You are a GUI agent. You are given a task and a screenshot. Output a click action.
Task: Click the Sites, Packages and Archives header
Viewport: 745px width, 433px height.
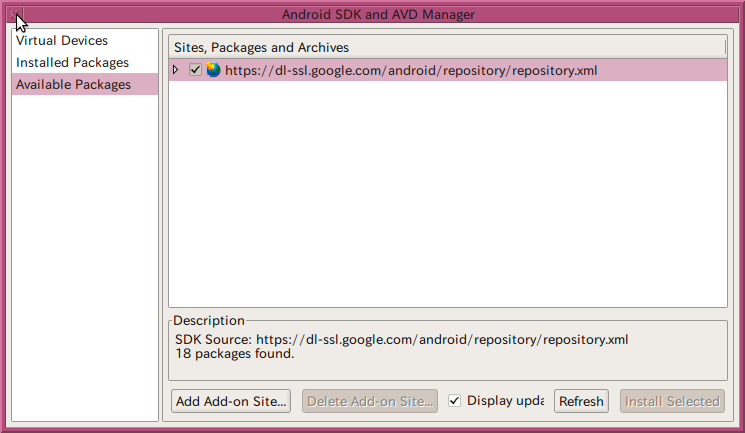point(261,48)
